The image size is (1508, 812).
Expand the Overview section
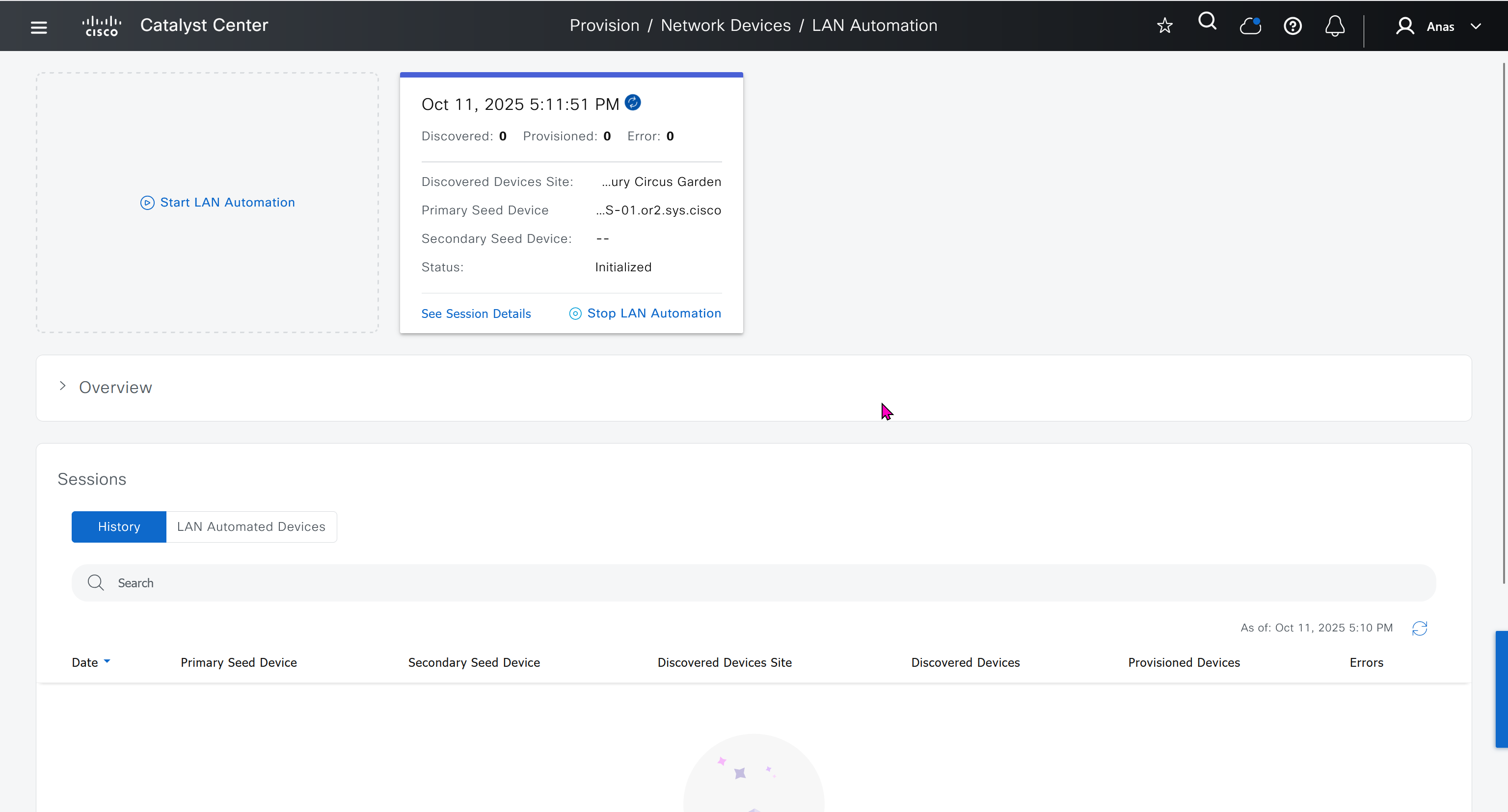click(x=63, y=386)
